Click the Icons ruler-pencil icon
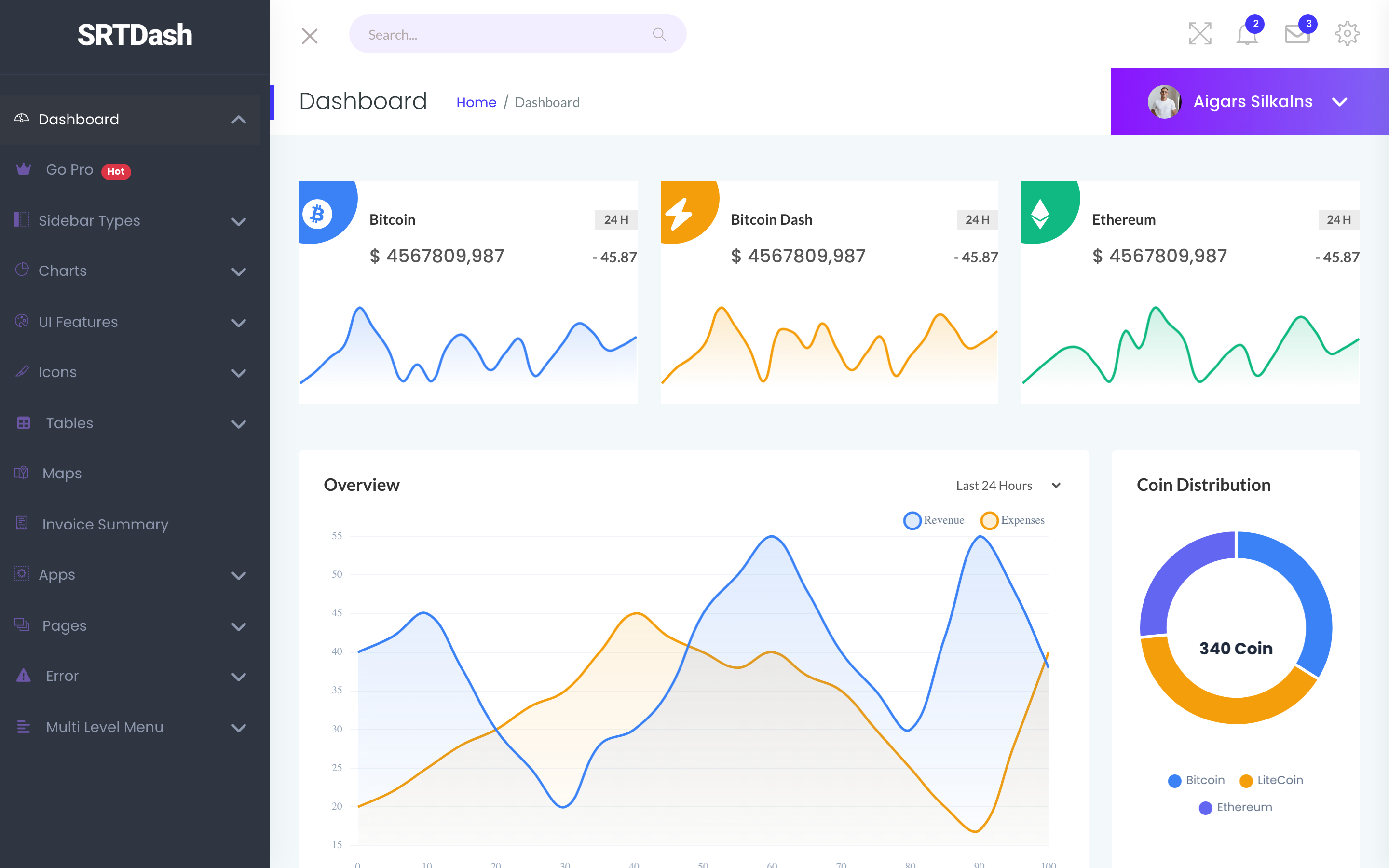This screenshot has width=1389, height=868. pos(22,371)
